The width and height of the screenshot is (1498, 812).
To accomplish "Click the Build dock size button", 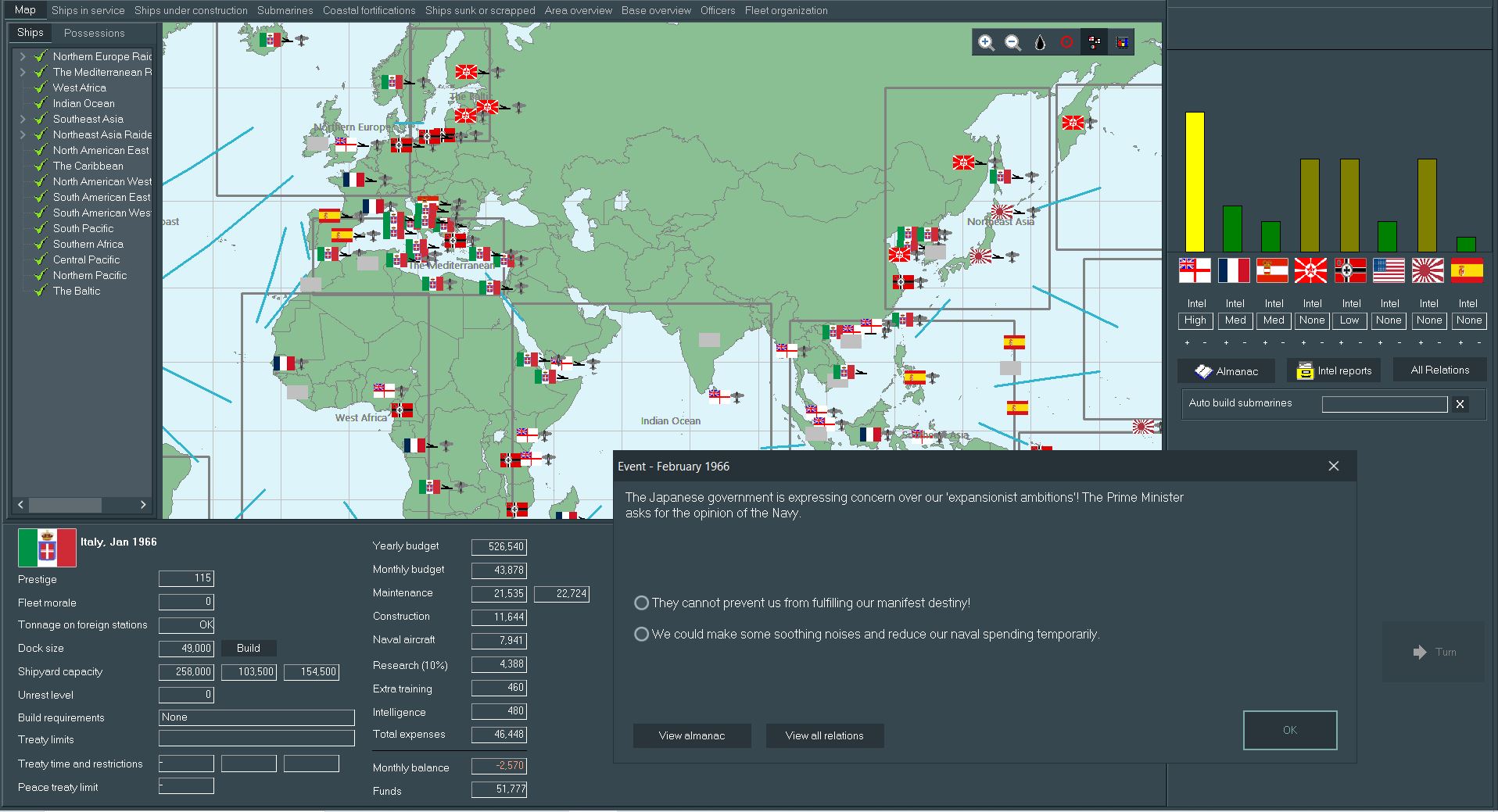I will 249,648.
